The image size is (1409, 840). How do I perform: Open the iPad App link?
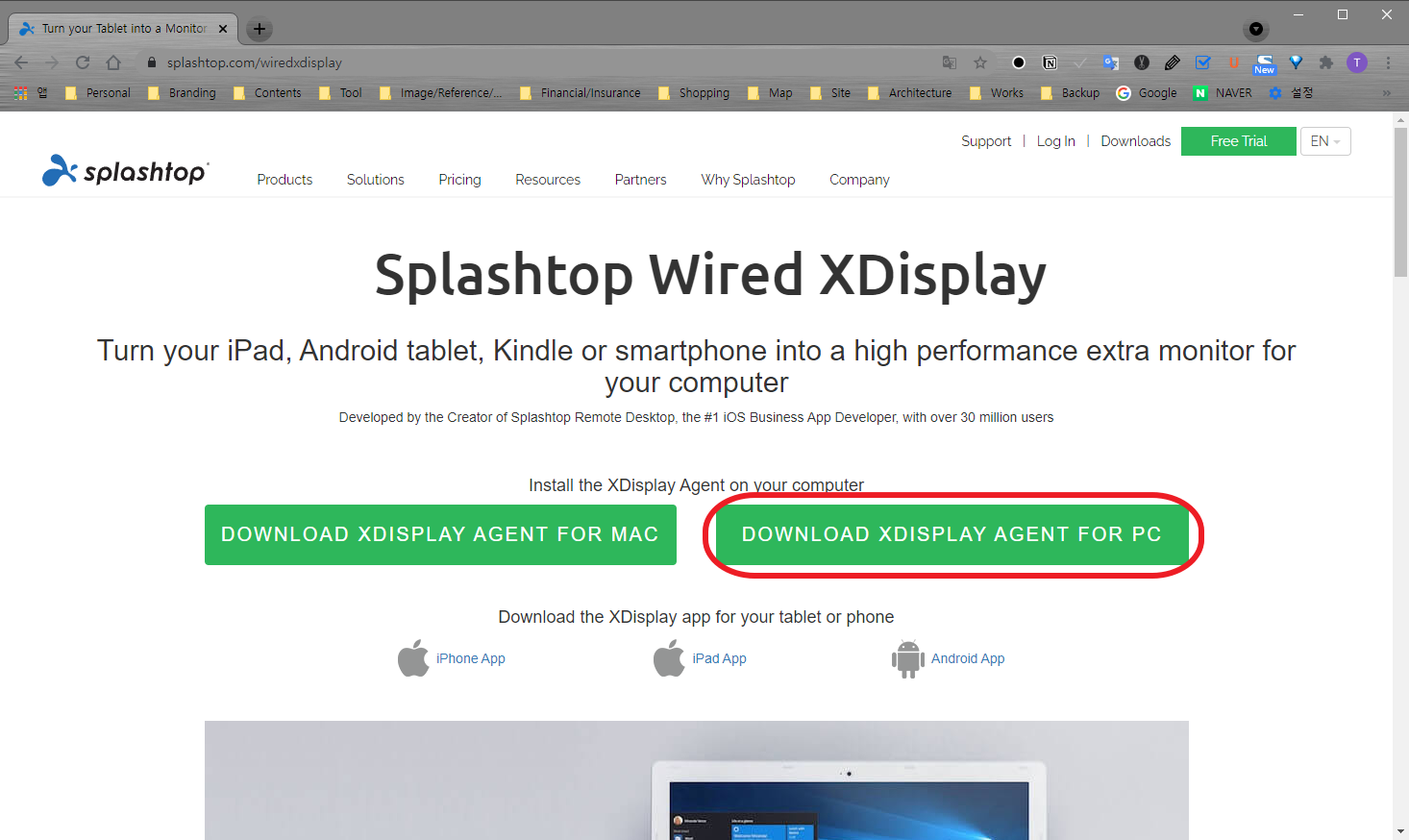pos(700,658)
